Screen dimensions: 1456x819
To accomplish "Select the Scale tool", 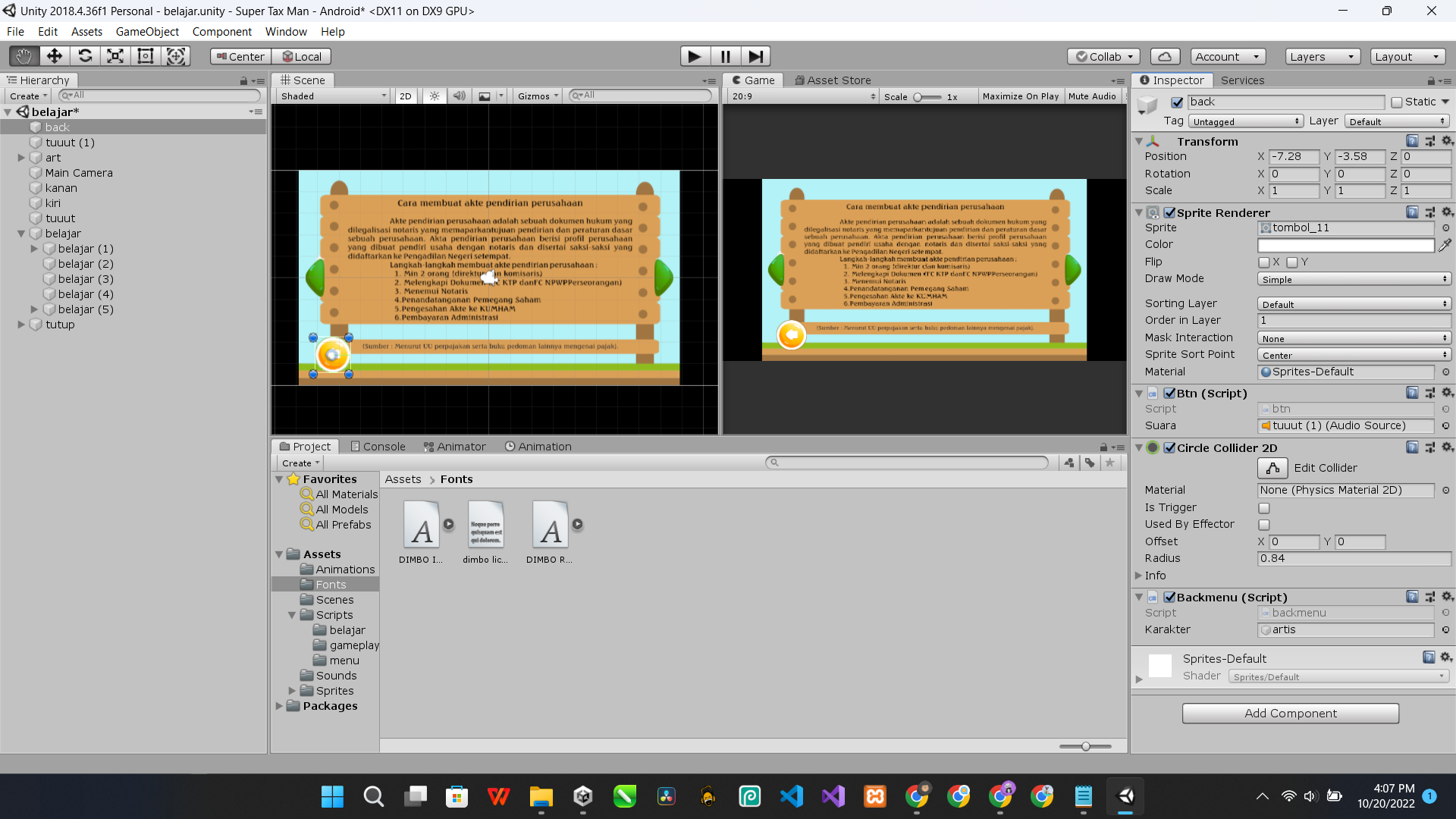I will [x=115, y=56].
